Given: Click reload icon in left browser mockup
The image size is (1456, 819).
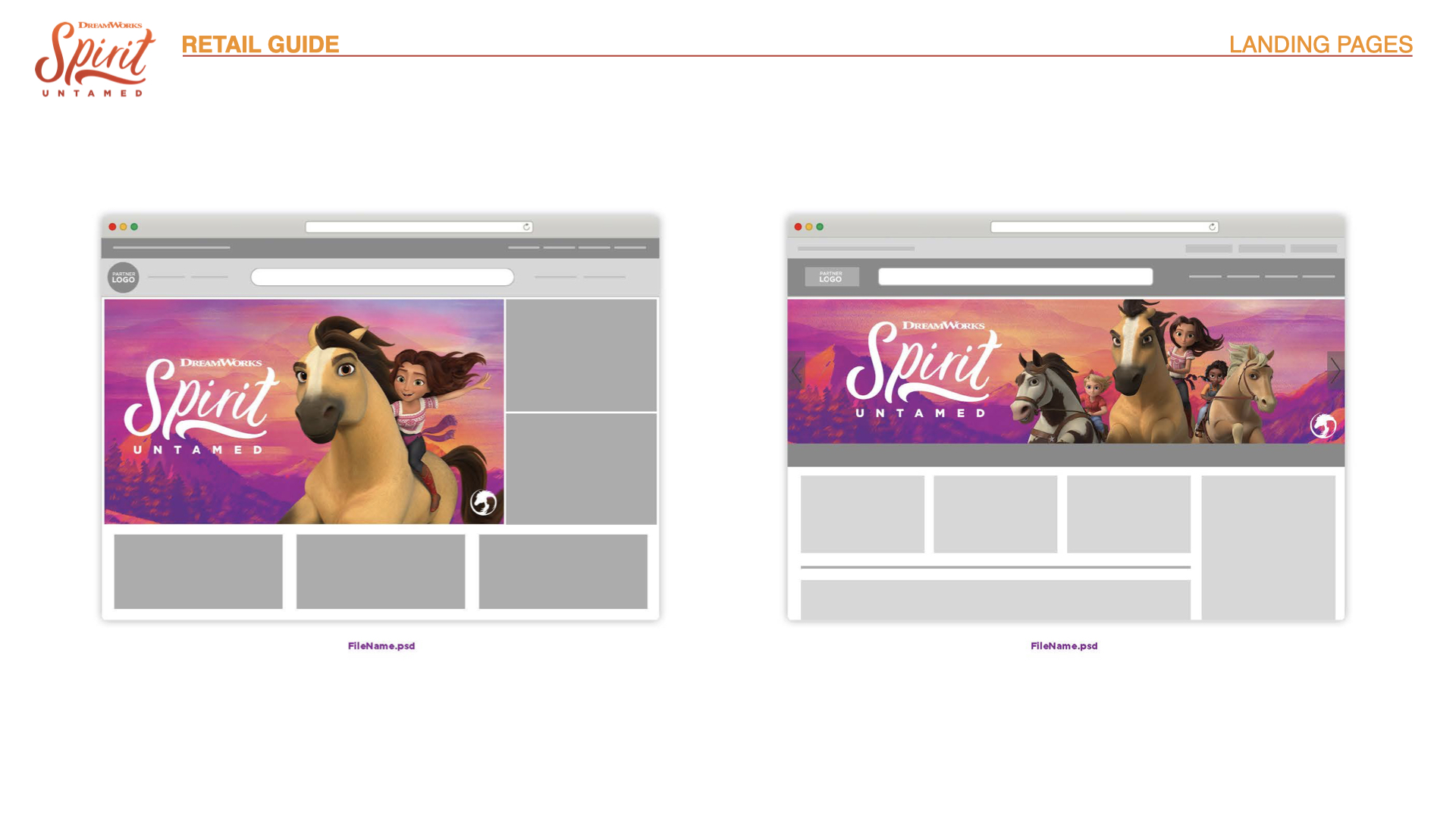Looking at the screenshot, I should [526, 227].
